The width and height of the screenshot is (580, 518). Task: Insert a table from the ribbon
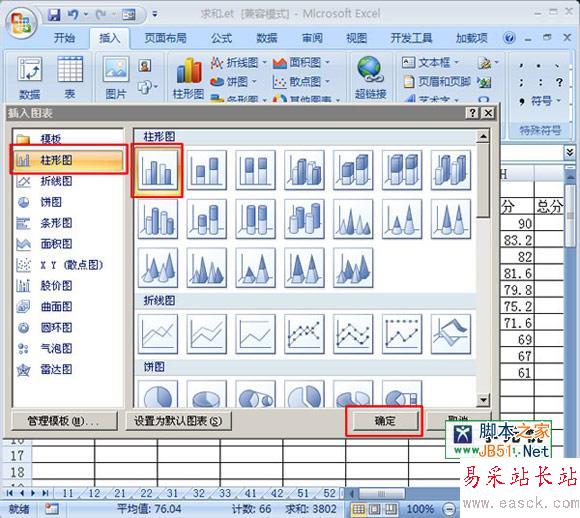[x=70, y=78]
